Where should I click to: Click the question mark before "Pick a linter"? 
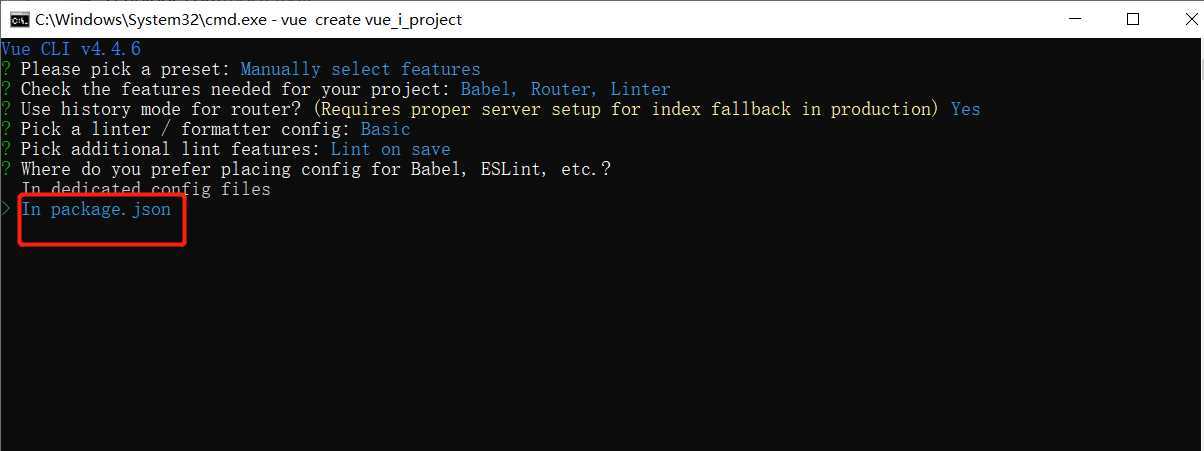coord(6,129)
